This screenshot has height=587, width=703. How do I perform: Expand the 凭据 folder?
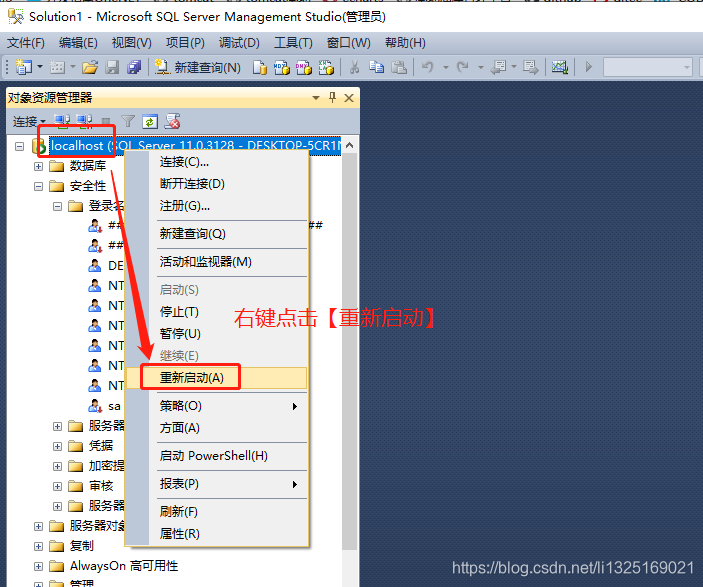point(57,446)
